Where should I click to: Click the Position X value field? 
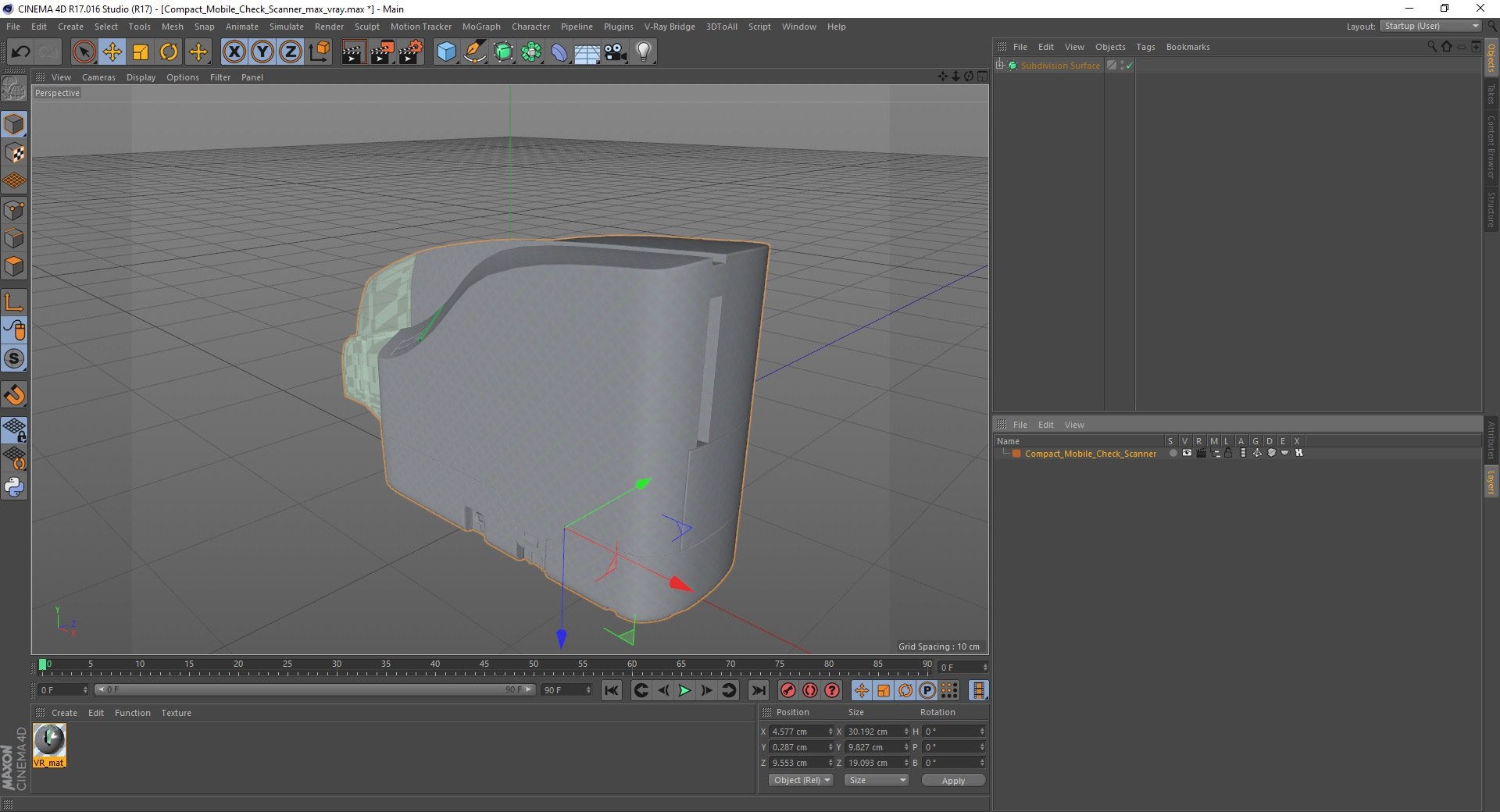click(x=802, y=732)
